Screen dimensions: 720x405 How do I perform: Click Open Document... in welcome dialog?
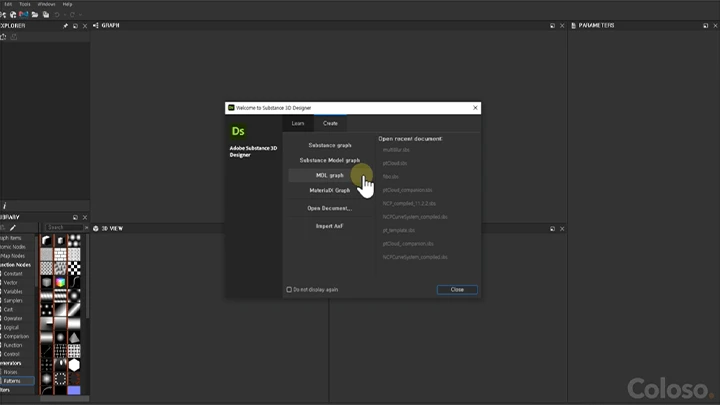click(x=330, y=208)
